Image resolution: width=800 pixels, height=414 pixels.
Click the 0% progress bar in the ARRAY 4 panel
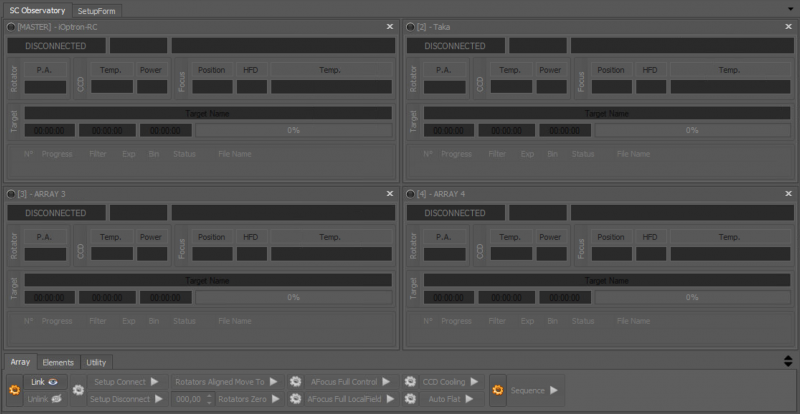click(692, 297)
